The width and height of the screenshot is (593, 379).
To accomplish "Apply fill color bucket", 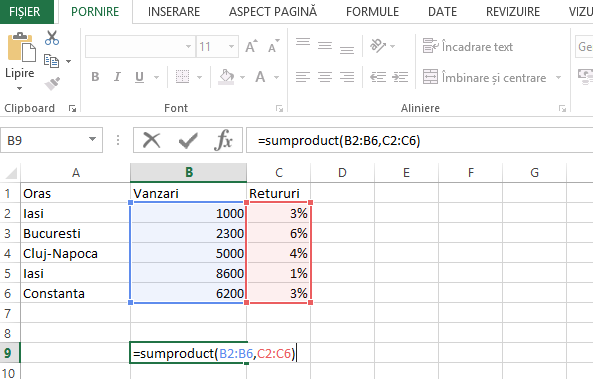I will [226, 77].
